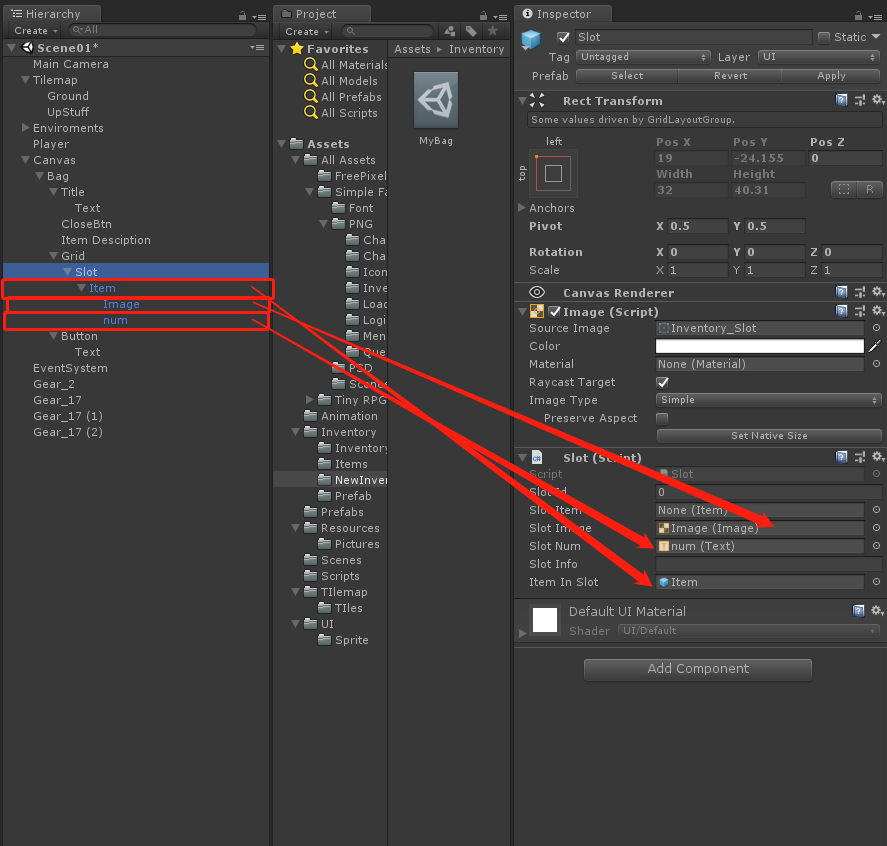Open the Canvas Renderer gear menu
887x846 pixels.
(x=877, y=292)
